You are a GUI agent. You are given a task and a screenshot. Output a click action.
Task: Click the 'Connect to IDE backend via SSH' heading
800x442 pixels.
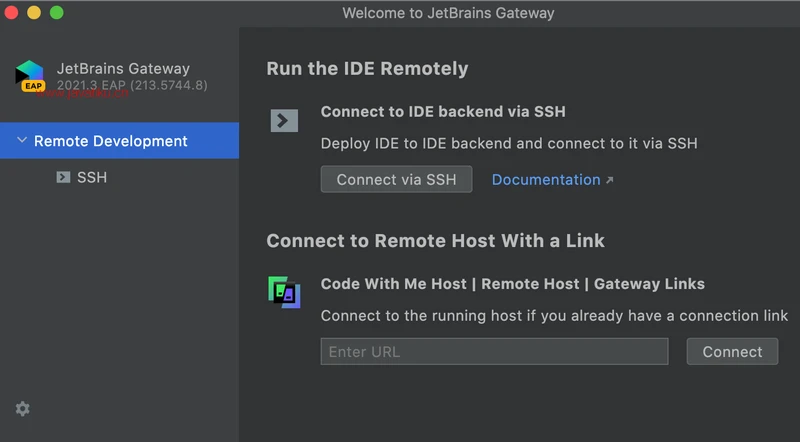tap(443, 112)
